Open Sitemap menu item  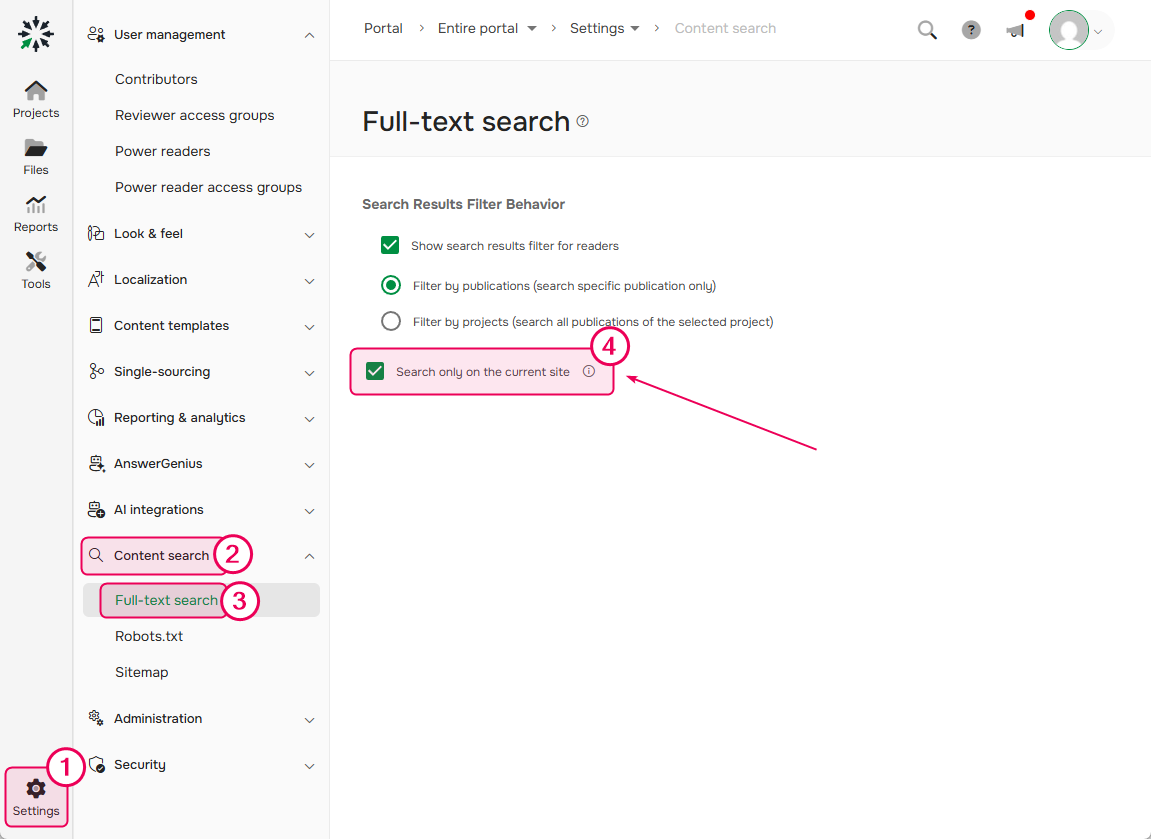(142, 672)
